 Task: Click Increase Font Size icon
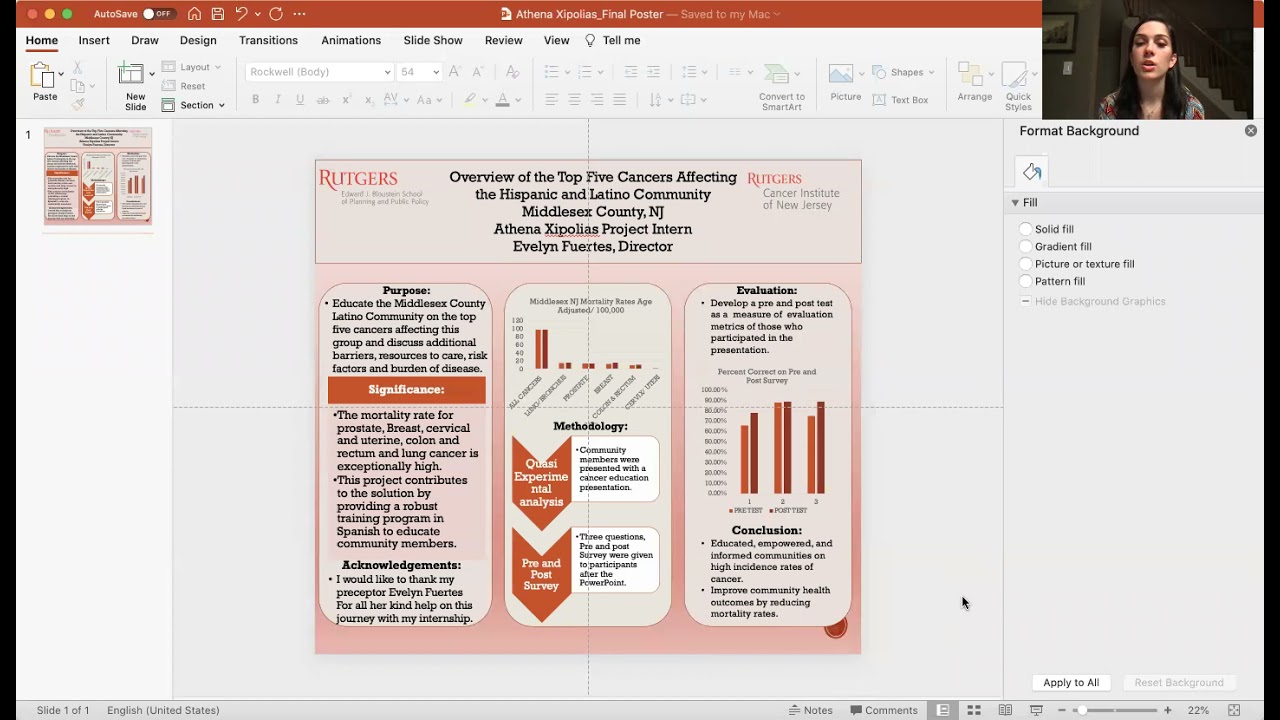(x=455, y=72)
